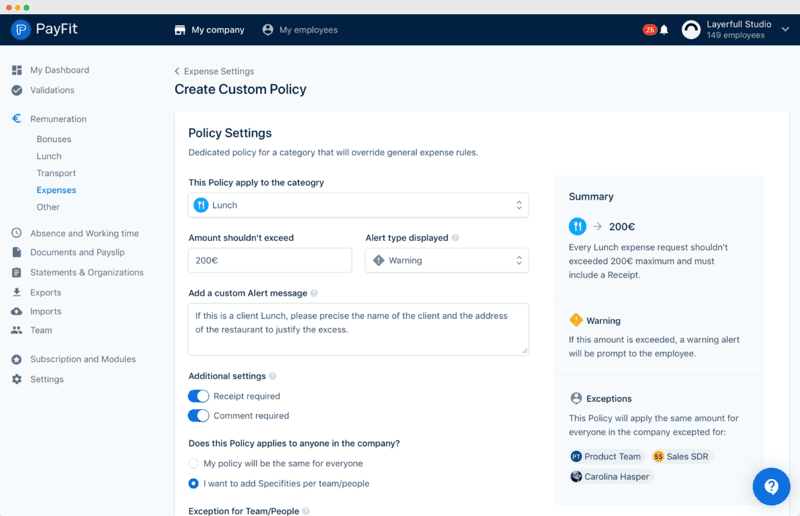
Task: Open Statements & Organizations section
Action: [87, 272]
